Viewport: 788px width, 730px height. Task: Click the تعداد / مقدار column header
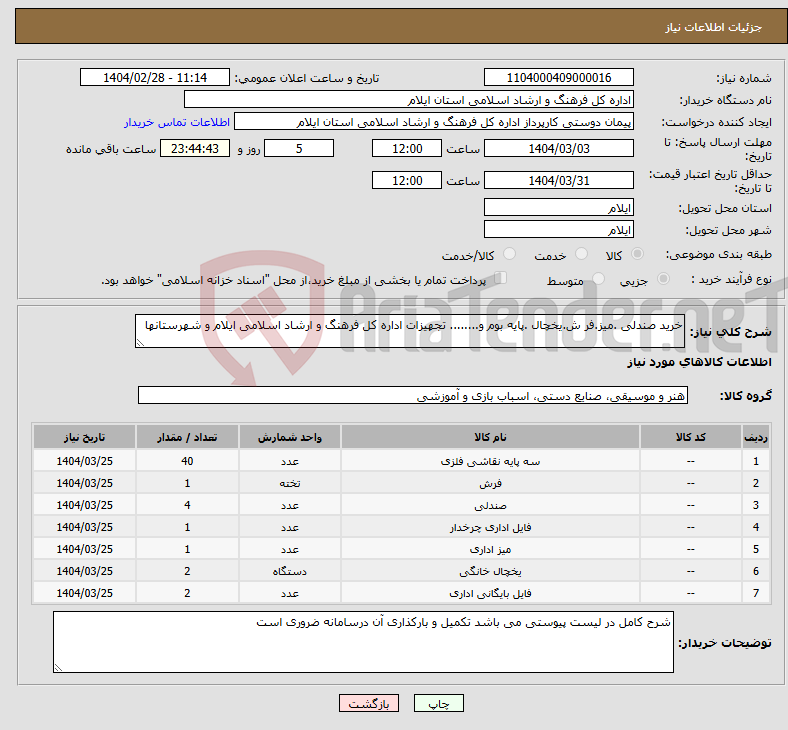coord(187,437)
